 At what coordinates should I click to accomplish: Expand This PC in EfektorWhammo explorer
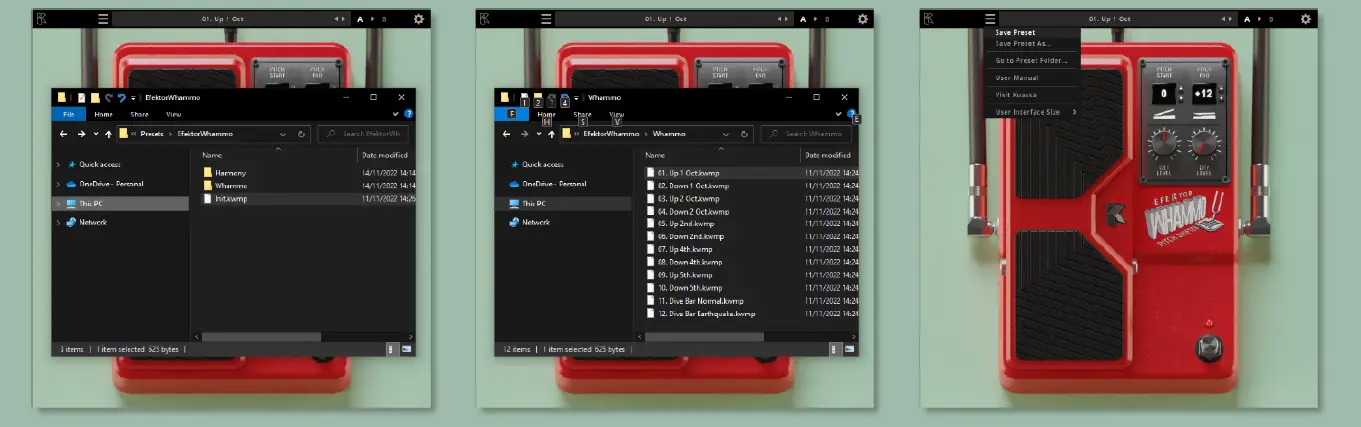click(x=58, y=203)
